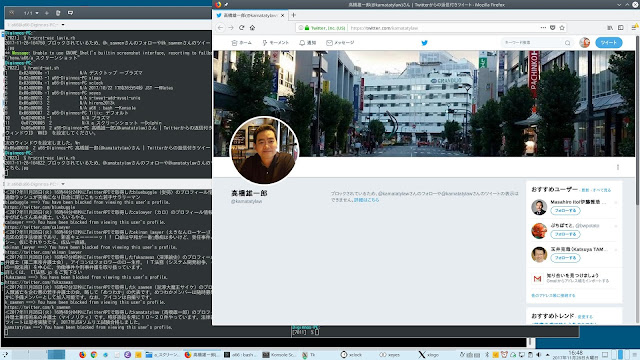Open a new Firefox tab with plus

[293, 15]
